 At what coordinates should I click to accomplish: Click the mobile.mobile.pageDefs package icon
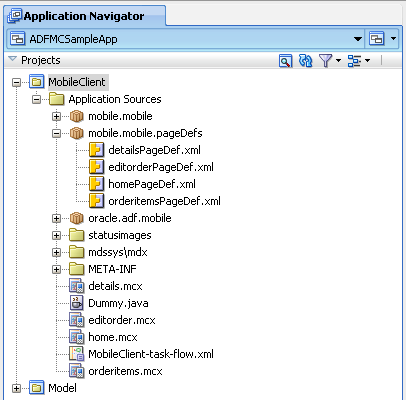pyautogui.click(x=76, y=133)
